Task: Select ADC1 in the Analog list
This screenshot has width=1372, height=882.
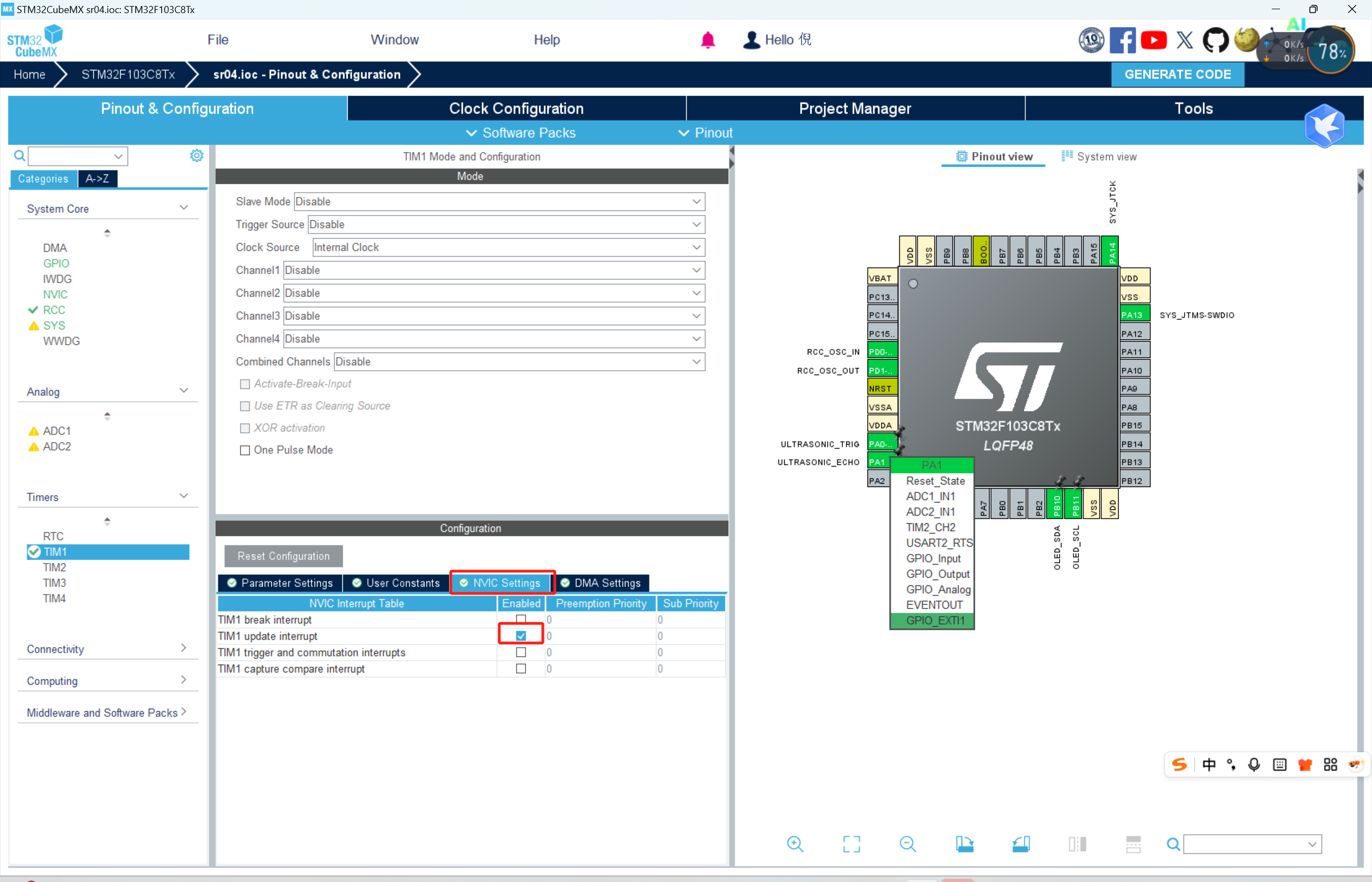Action: click(x=57, y=431)
